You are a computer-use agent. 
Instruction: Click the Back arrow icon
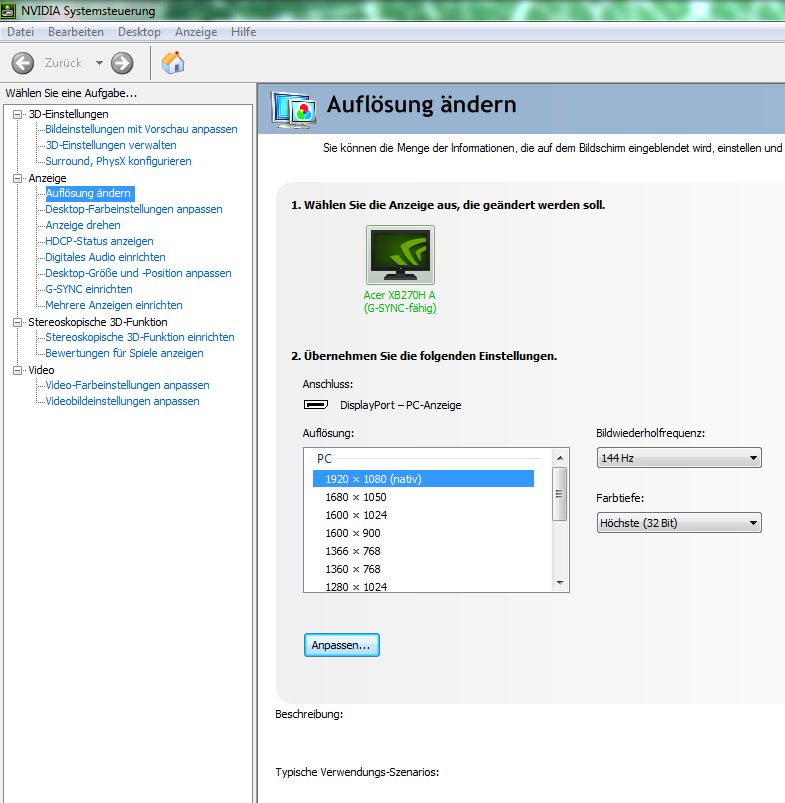[x=23, y=63]
